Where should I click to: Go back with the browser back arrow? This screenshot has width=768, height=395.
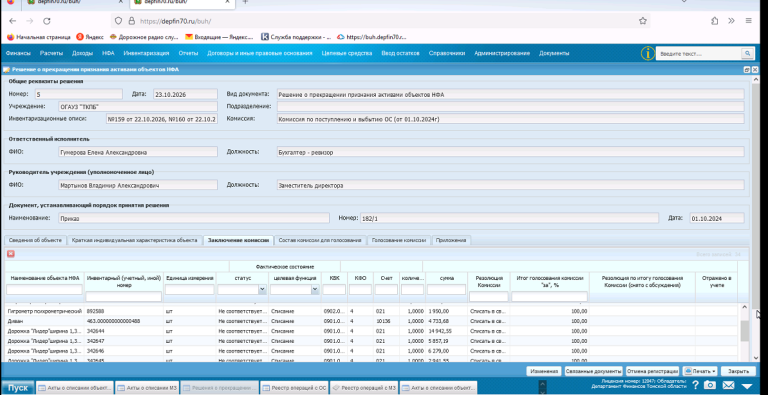13,21
